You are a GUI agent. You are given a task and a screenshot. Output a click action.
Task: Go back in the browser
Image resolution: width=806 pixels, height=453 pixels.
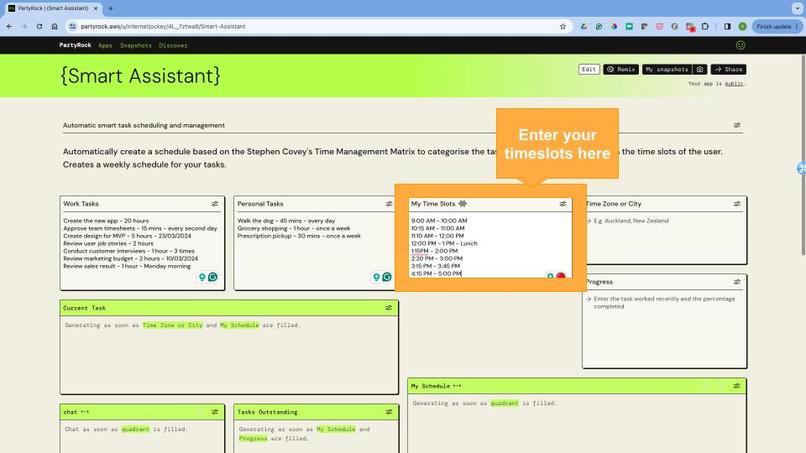[x=9, y=26]
